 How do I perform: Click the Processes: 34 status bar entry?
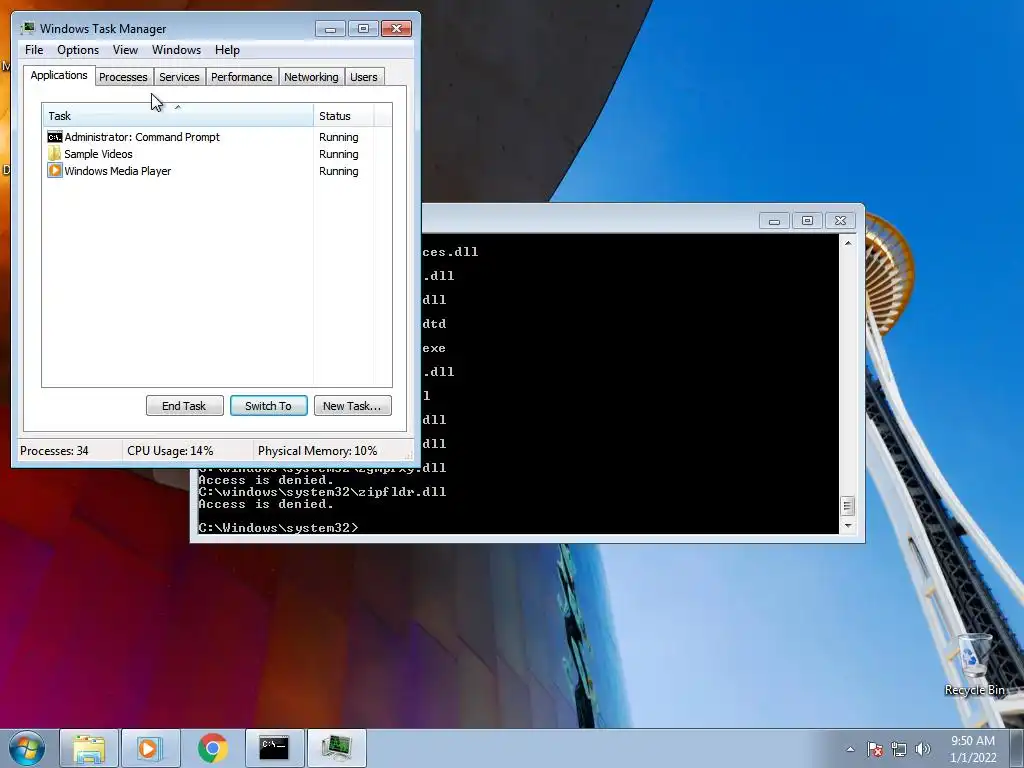tap(54, 451)
